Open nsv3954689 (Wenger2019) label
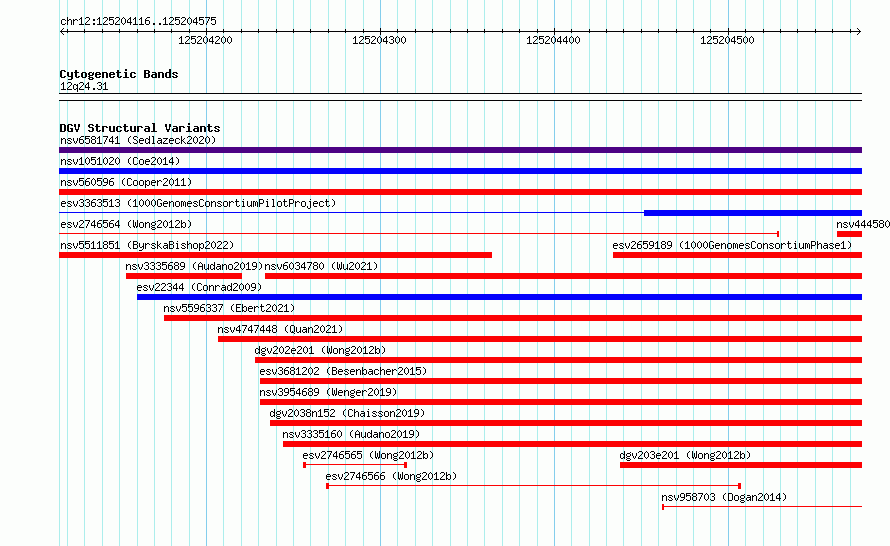This screenshot has height=546, width=890. pos(328,392)
